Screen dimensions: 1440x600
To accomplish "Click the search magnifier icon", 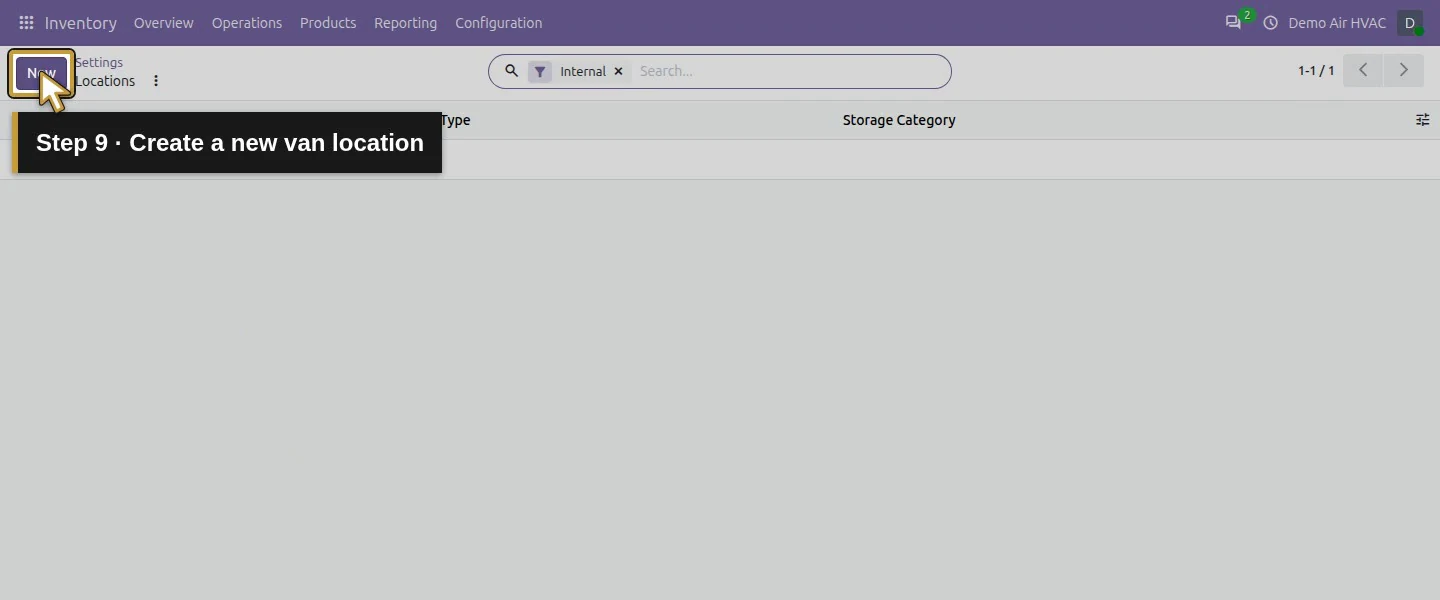I will pyautogui.click(x=511, y=71).
